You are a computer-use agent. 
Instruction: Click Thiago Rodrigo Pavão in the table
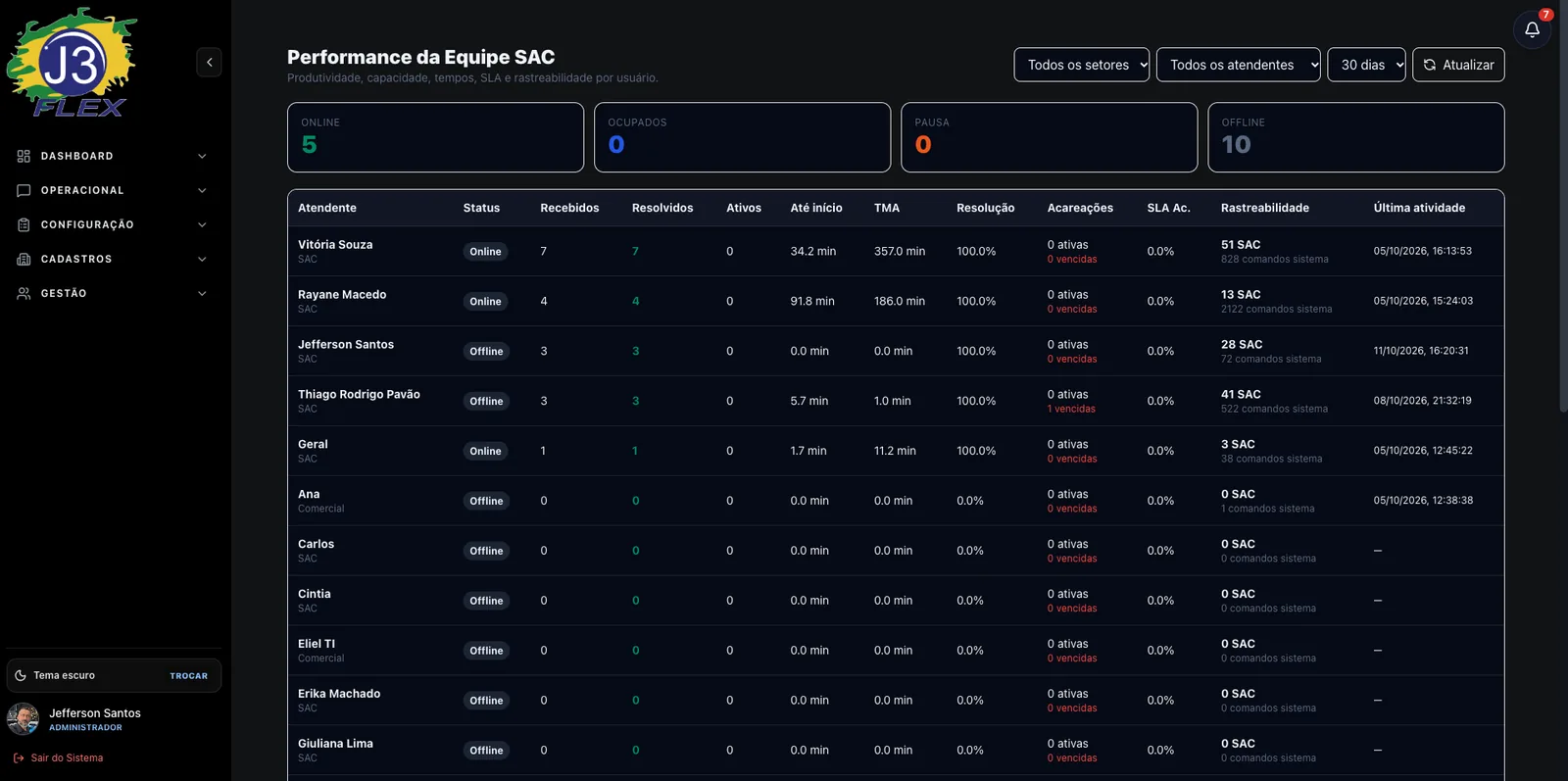point(359,395)
